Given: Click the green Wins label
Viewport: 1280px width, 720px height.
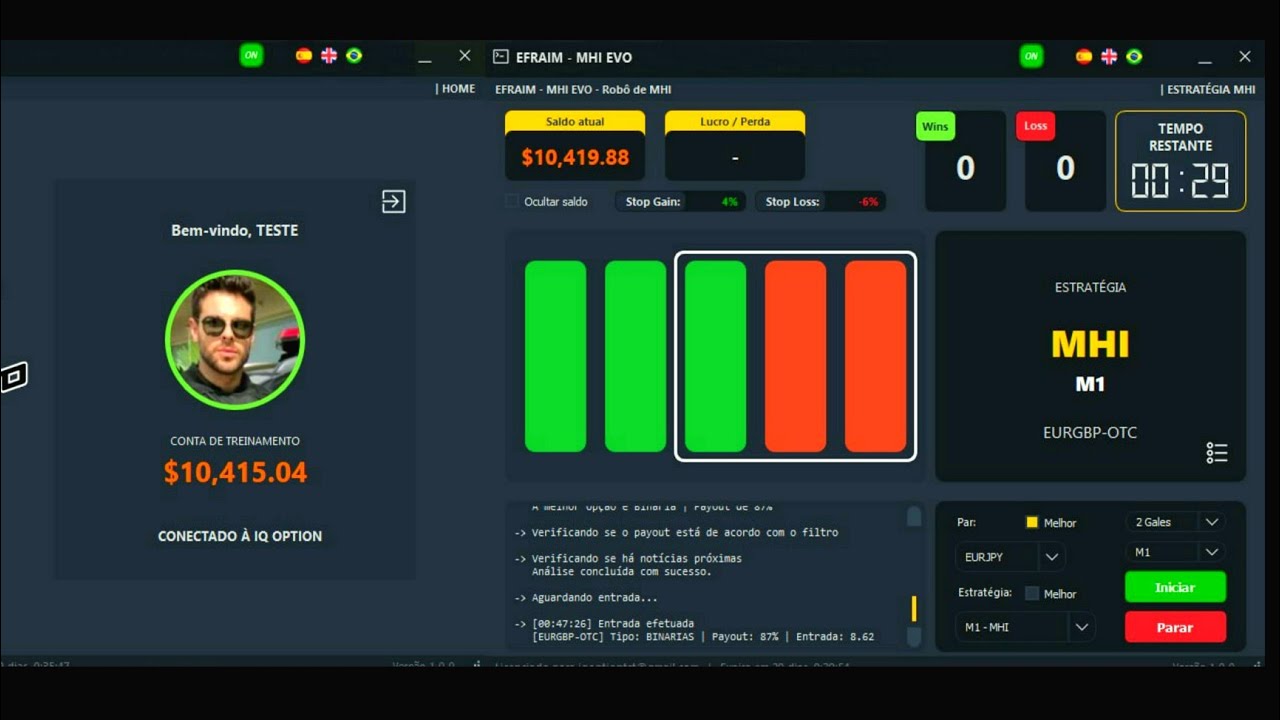Looking at the screenshot, I should (x=935, y=126).
